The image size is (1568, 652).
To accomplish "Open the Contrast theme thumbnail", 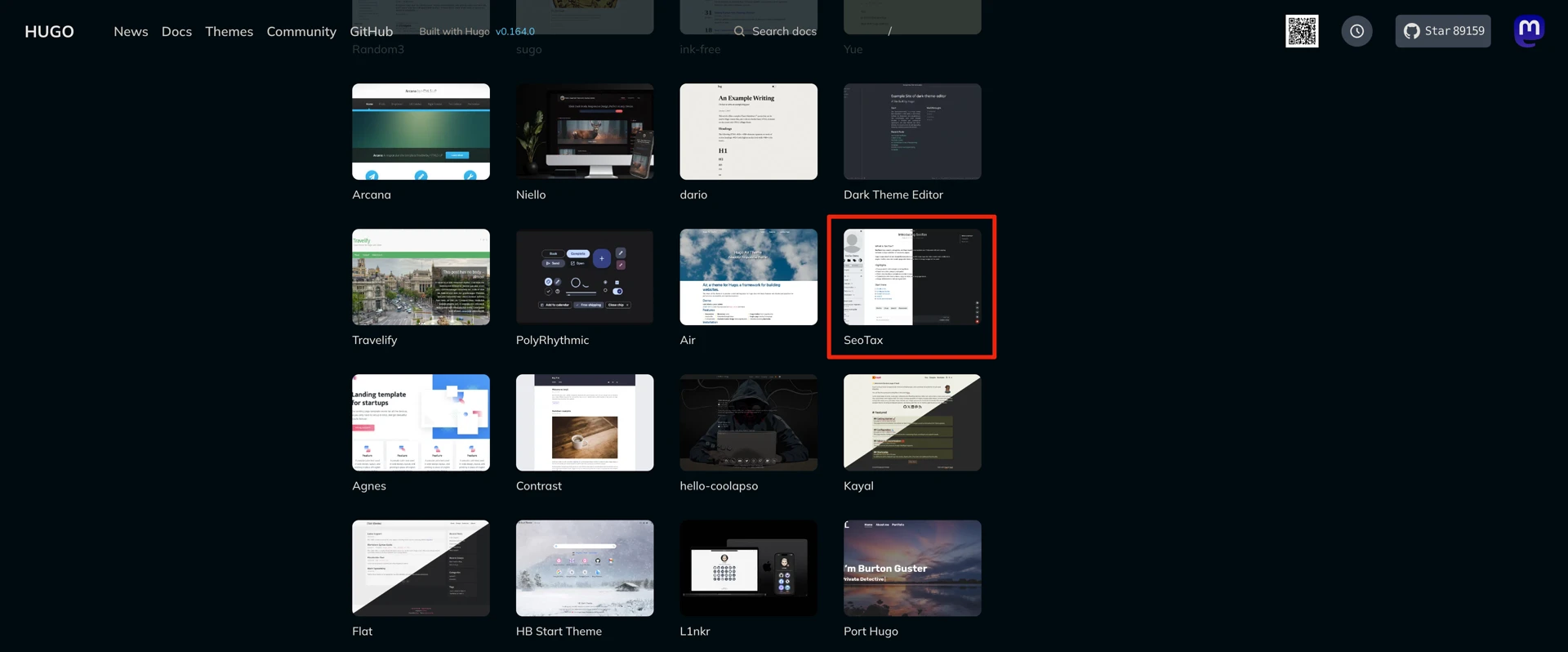I will (x=585, y=422).
